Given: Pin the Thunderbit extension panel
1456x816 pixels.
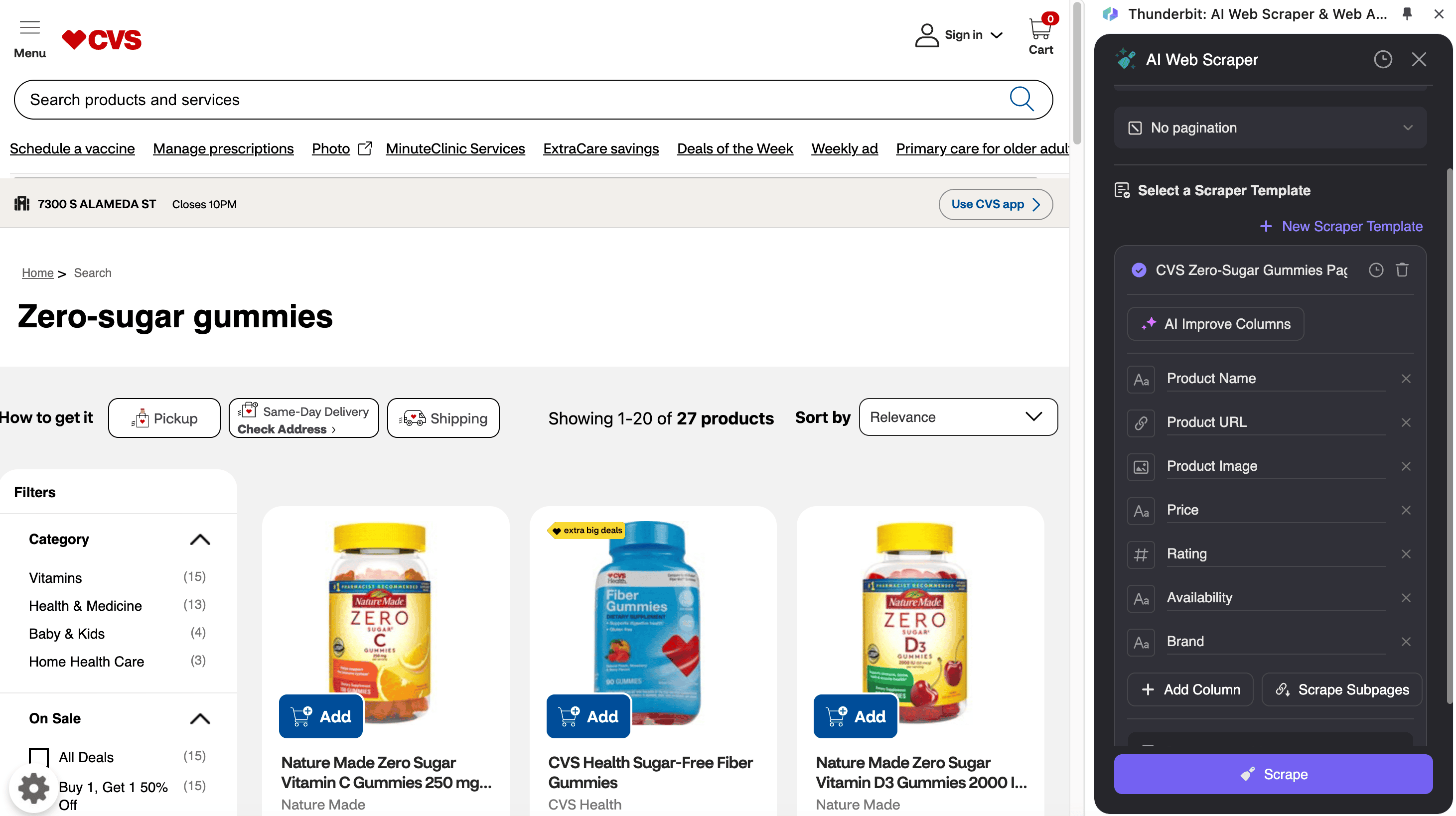Looking at the screenshot, I should (1407, 13).
